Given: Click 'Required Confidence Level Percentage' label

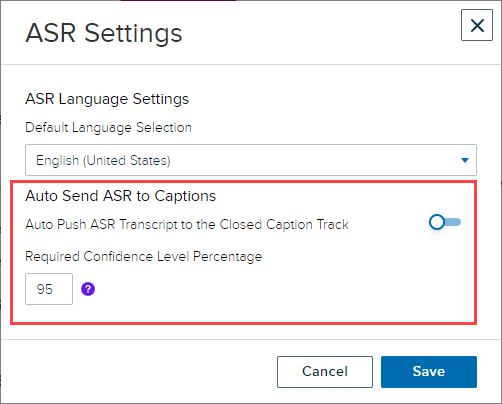Looking at the screenshot, I should (x=144, y=257).
